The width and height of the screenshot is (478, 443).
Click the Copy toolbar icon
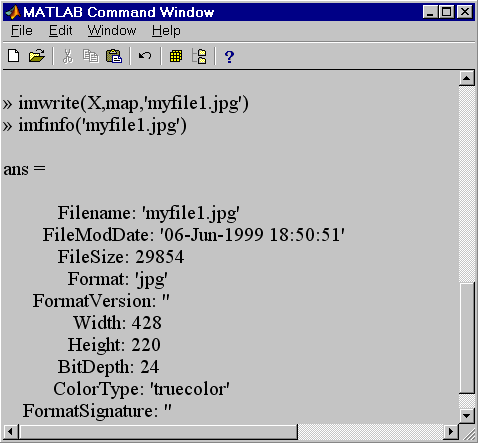coord(91,56)
